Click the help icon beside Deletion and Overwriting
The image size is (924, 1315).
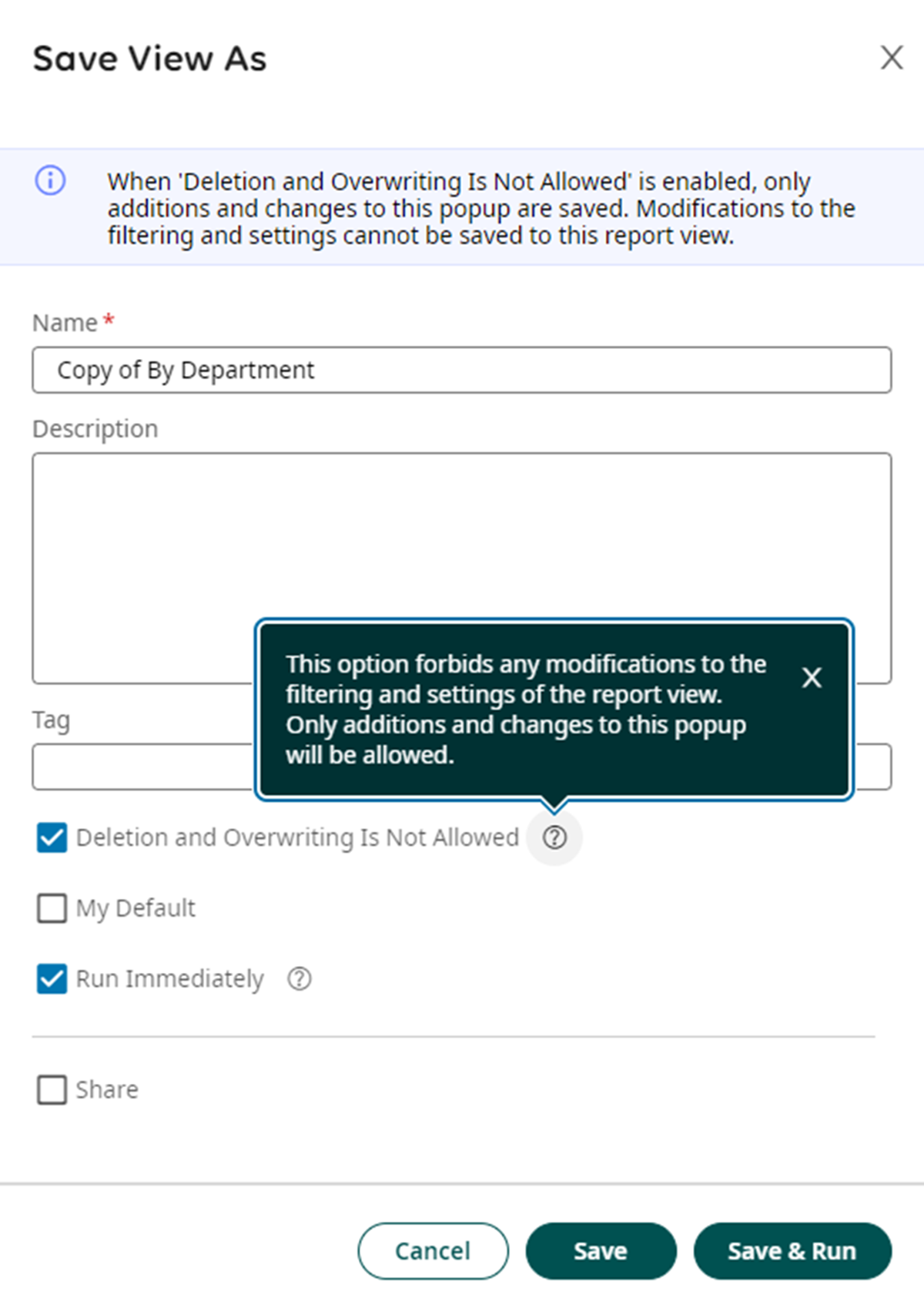point(554,837)
